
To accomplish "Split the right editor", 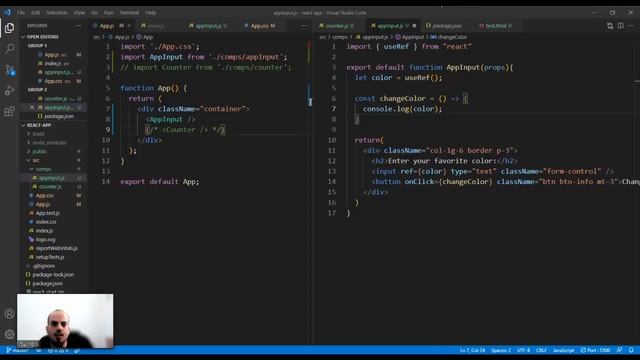I will [x=620, y=26].
